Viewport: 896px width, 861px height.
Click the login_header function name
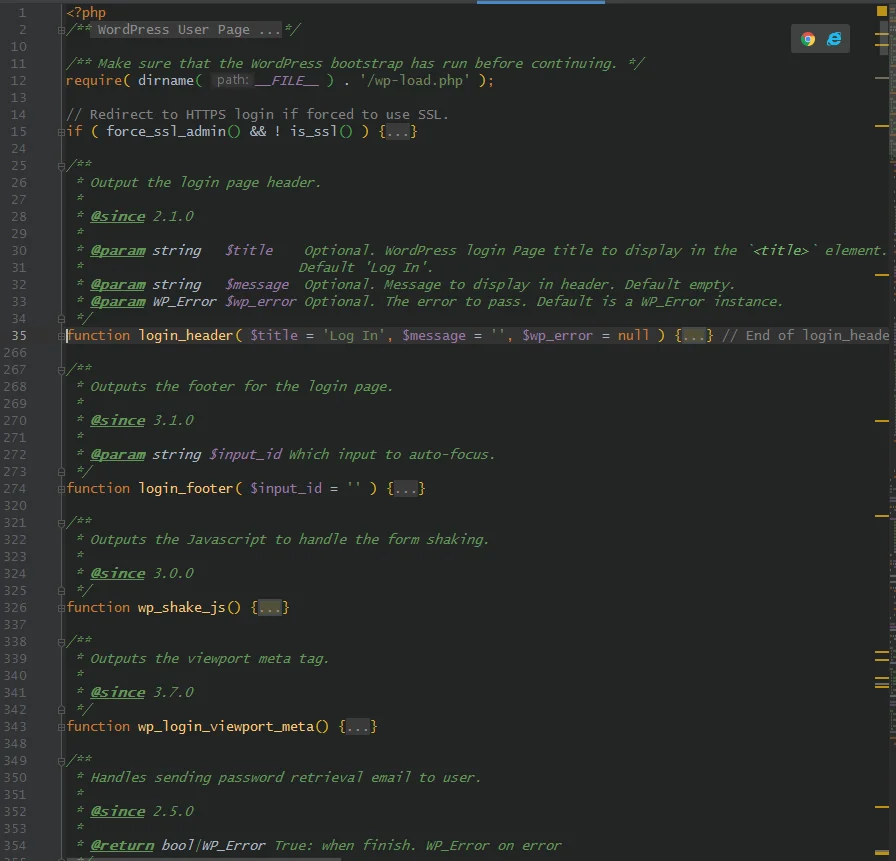click(186, 335)
